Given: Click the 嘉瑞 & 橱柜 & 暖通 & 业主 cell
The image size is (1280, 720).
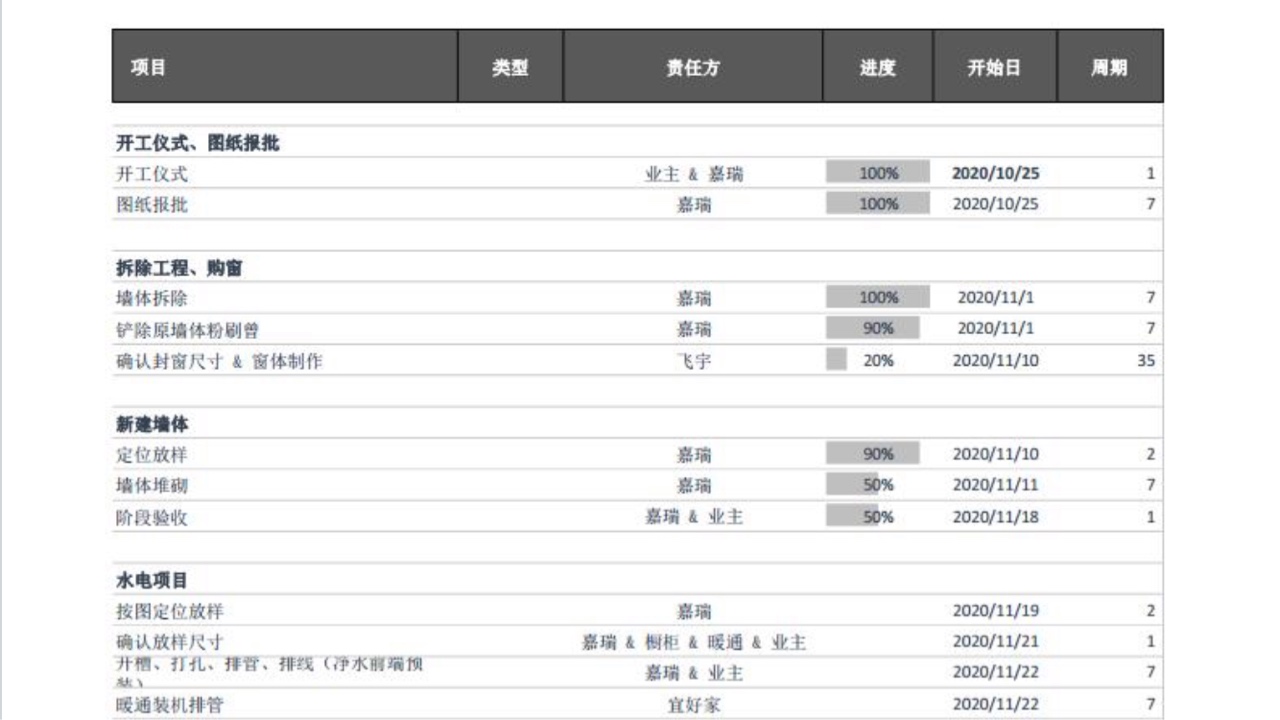Looking at the screenshot, I should pos(694,642).
